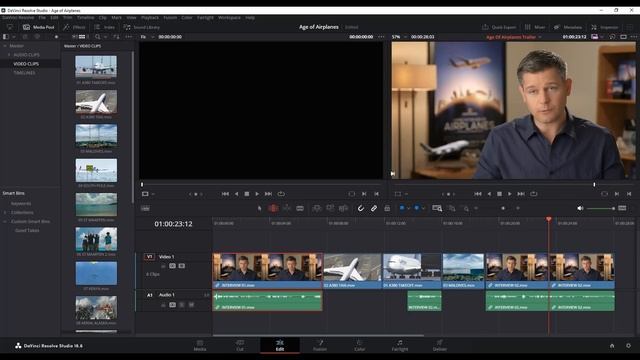Image resolution: width=640 pixels, height=360 pixels.
Task: Toggle loop playback in source viewer
Action: [281, 194]
